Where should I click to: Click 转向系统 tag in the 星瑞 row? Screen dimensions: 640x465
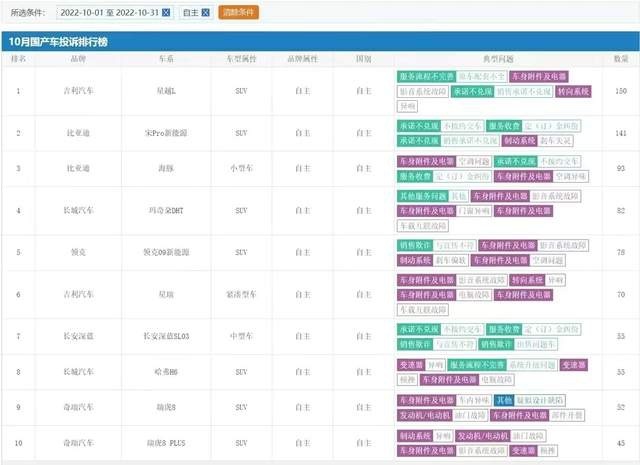[527, 280]
